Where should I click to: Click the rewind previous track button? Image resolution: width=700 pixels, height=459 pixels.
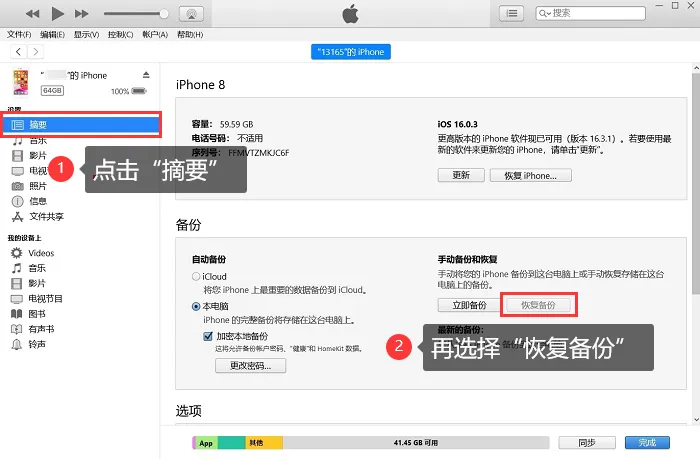click(x=32, y=14)
